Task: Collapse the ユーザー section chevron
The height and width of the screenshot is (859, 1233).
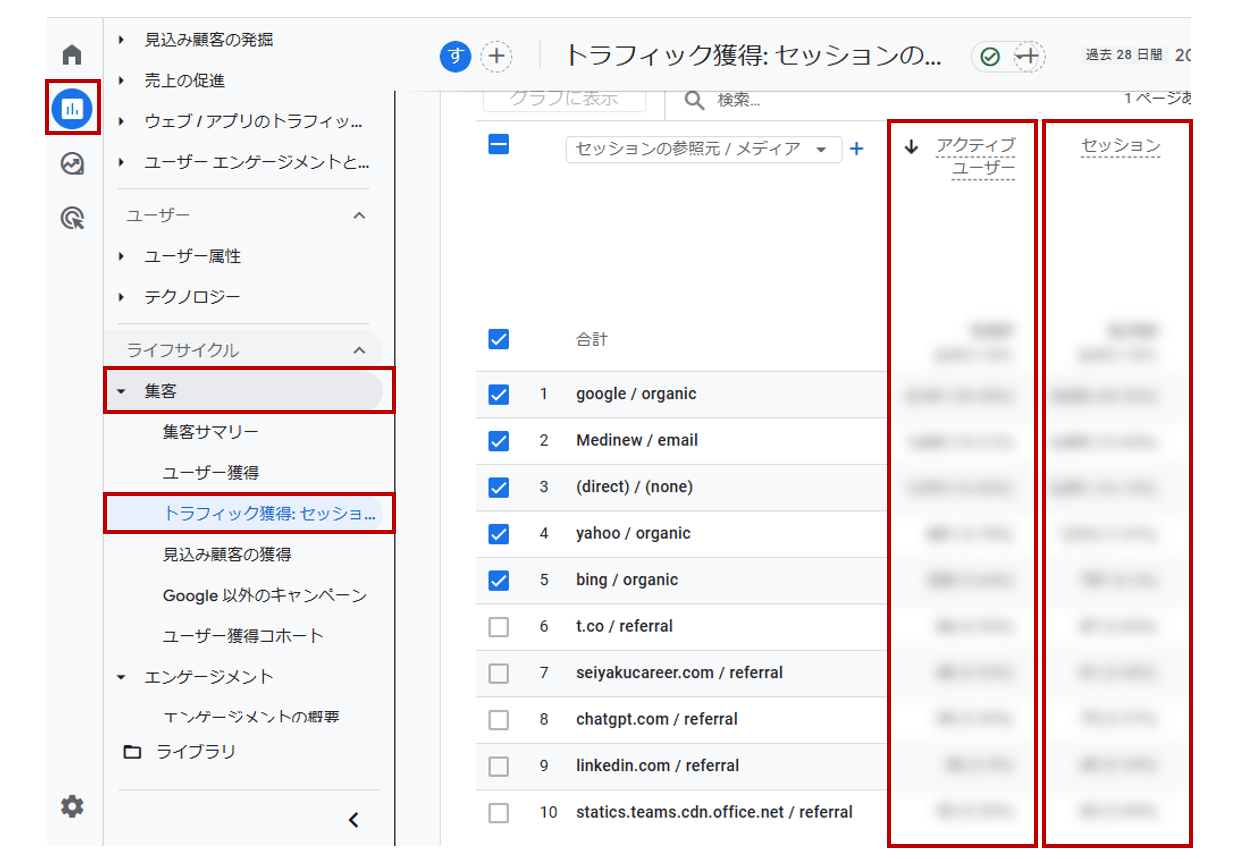Action: coord(358,215)
